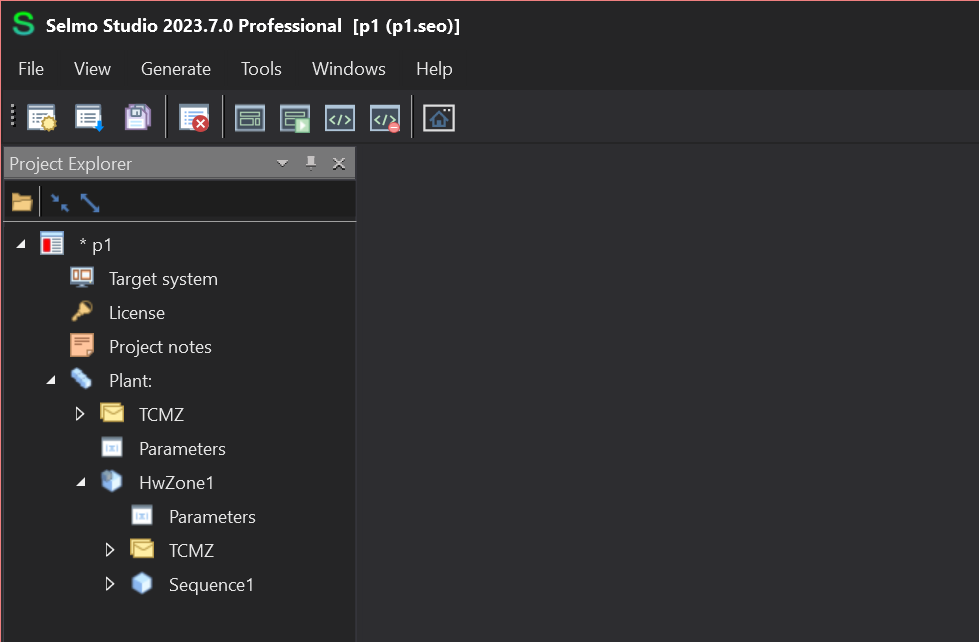Click the open/import project toolbar icon
979x642 pixels.
click(x=89, y=117)
